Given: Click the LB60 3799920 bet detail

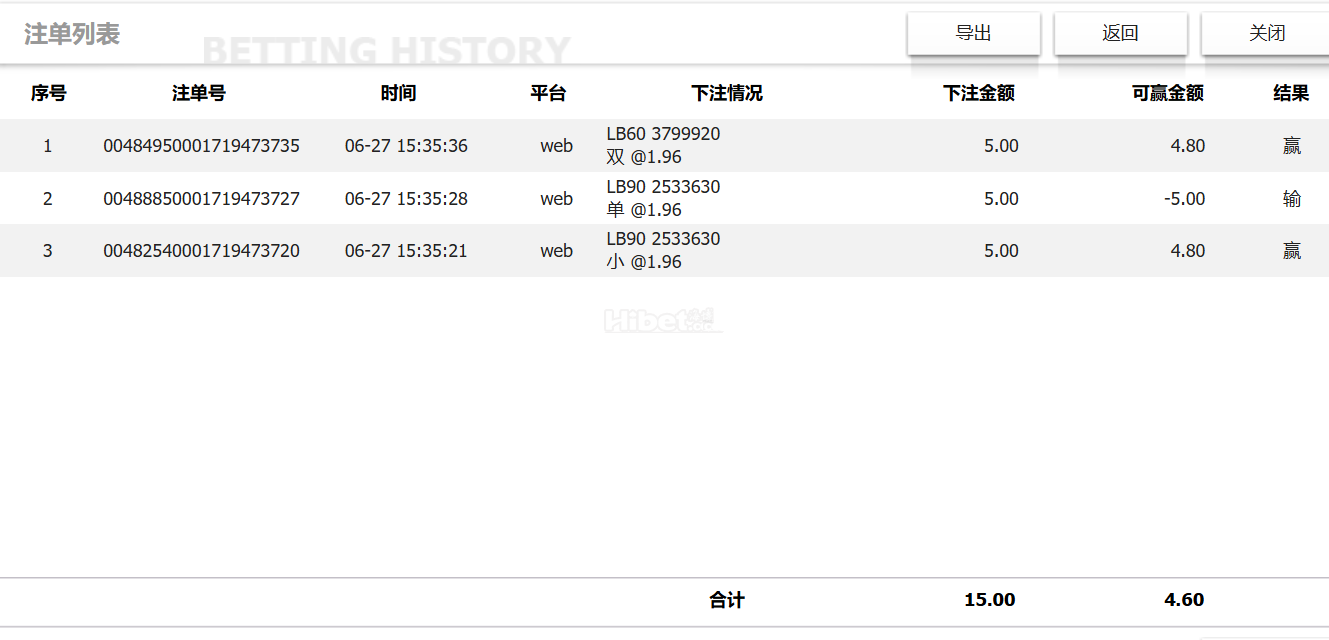Looking at the screenshot, I should 663,134.
